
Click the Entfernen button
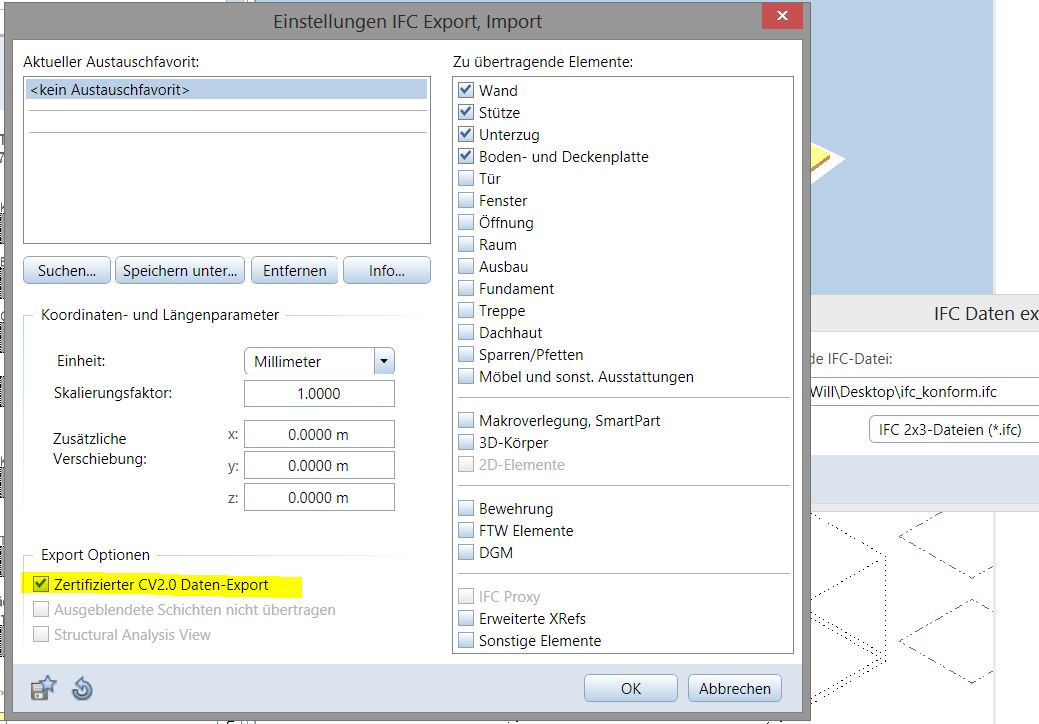[294, 271]
